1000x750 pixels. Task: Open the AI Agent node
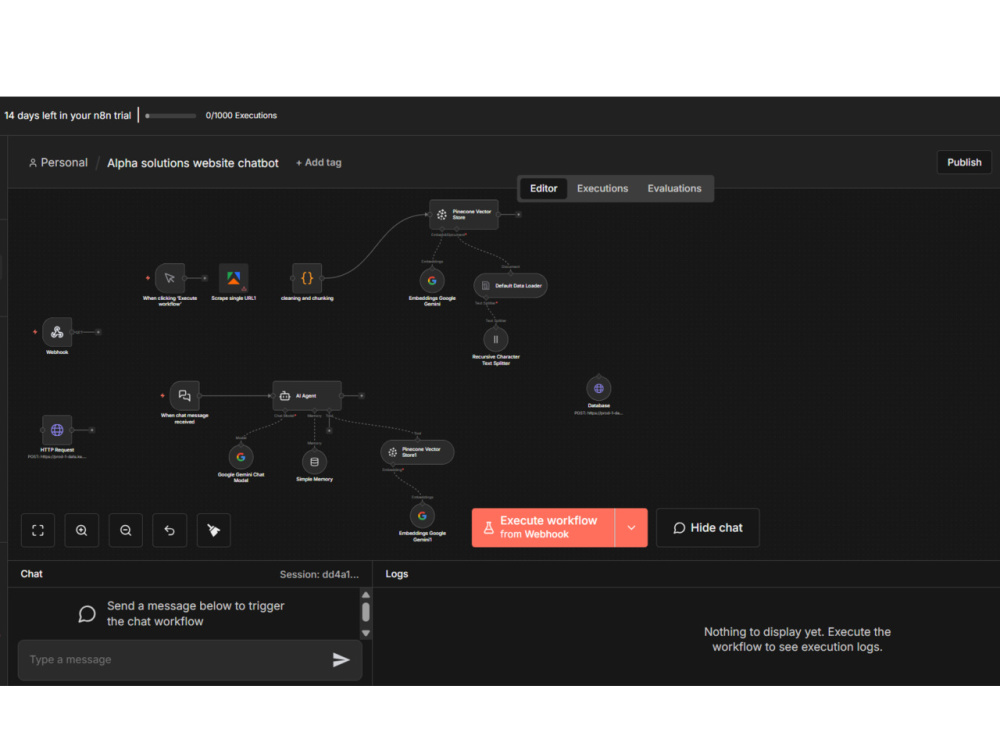[x=307, y=395]
